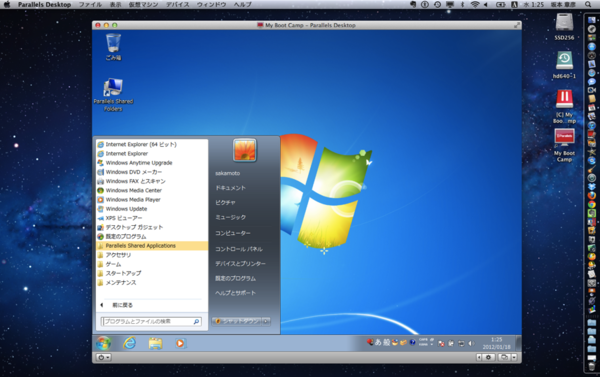Enter full screen using Parallels window corner arrows
Viewport: 600px width, 377px height.
pyautogui.click(x=517, y=25)
